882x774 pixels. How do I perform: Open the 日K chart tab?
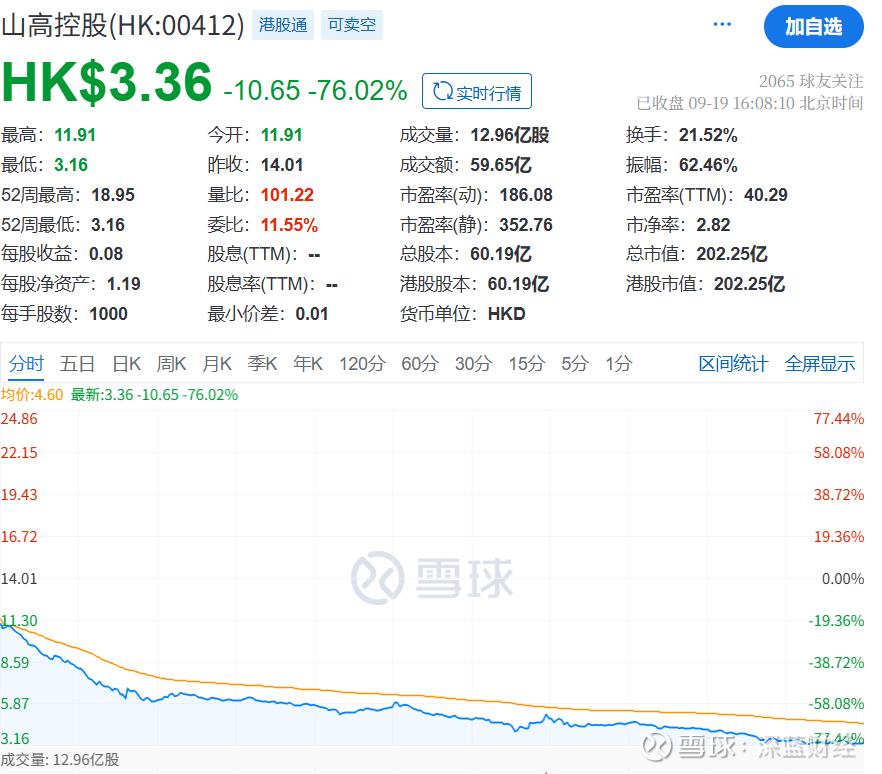[x=127, y=364]
